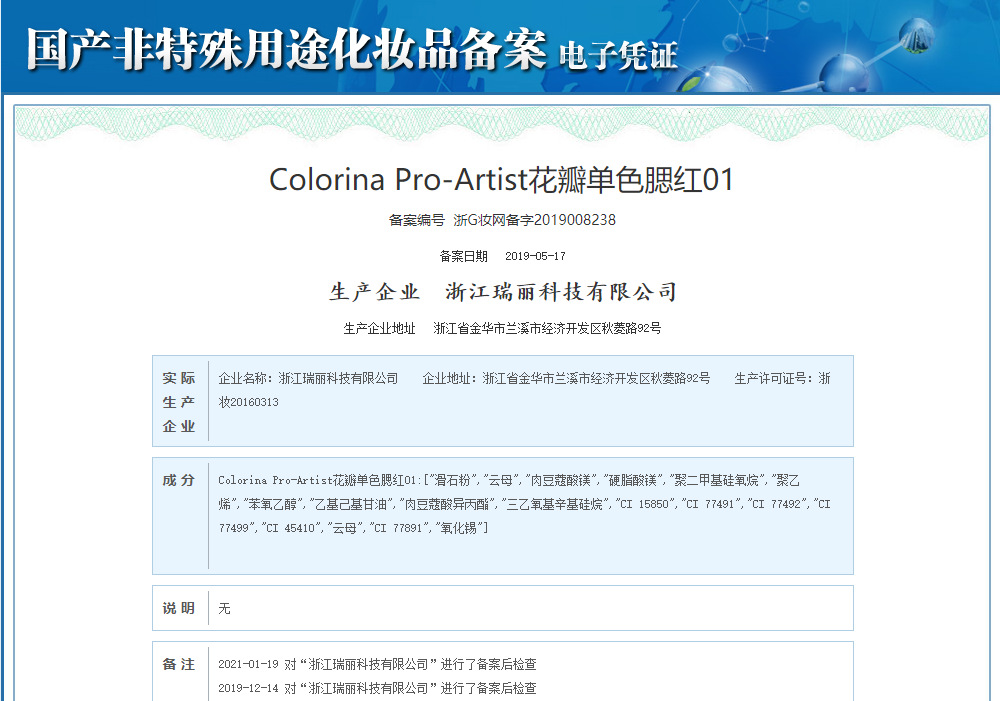
Task: Select ingredient list first line starting Colorina Pro-Artist
Action: (x=509, y=480)
